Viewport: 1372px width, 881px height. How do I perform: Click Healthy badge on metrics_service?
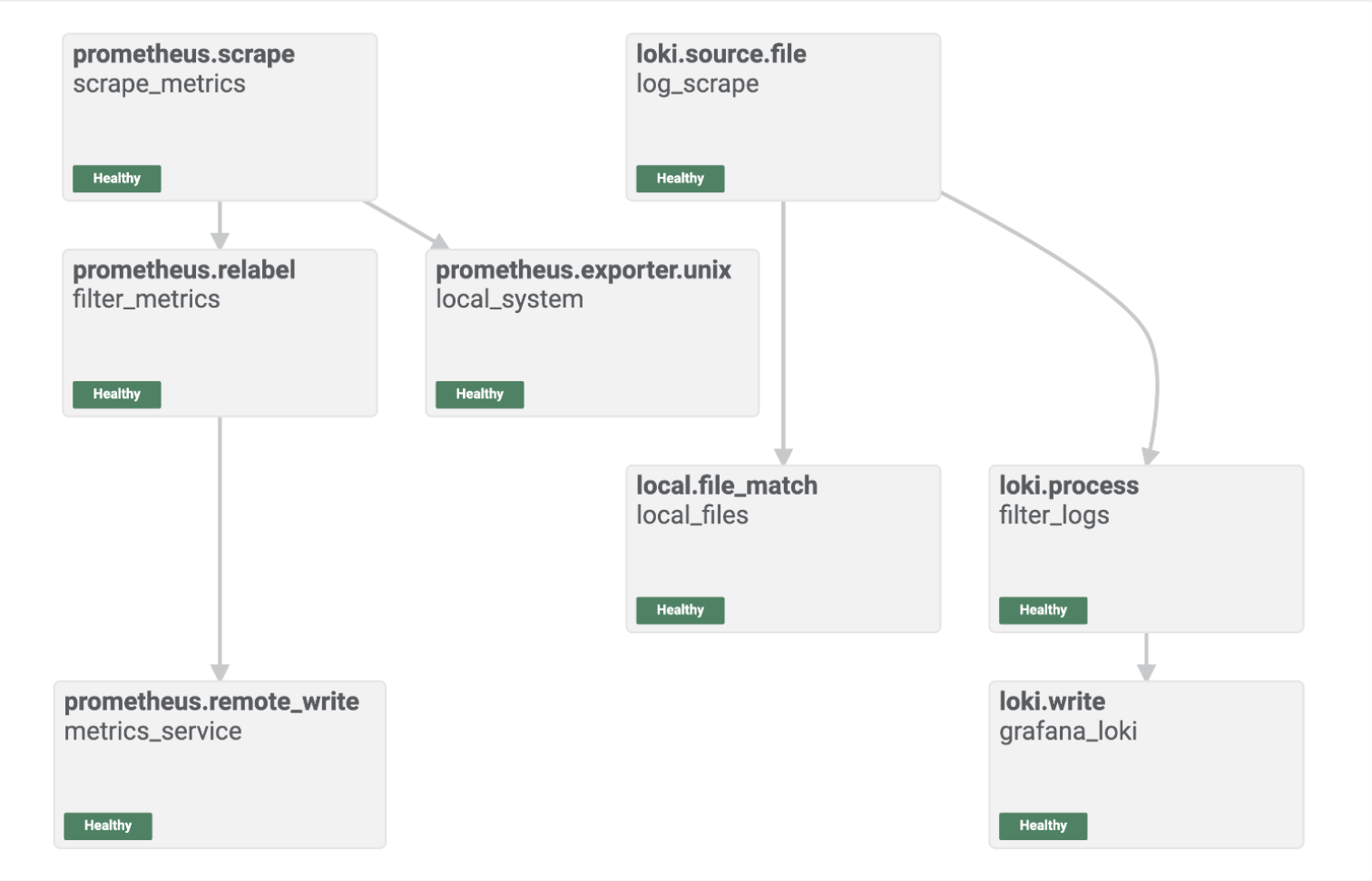(108, 827)
